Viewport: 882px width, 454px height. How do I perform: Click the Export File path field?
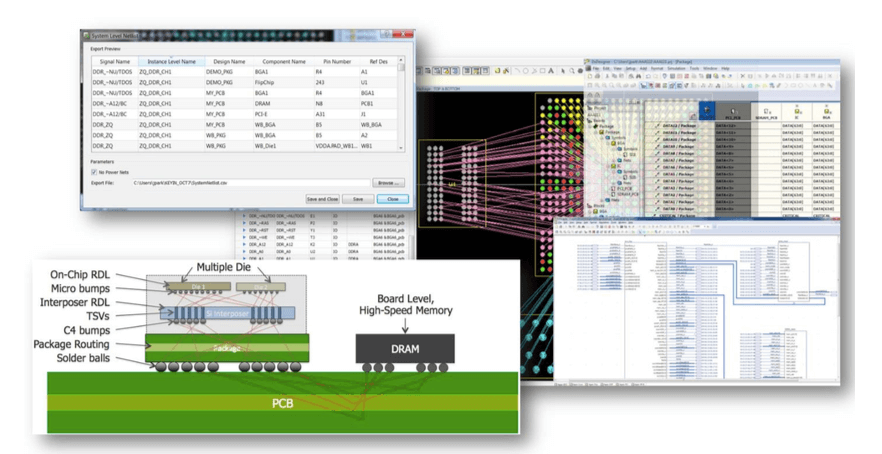point(250,183)
